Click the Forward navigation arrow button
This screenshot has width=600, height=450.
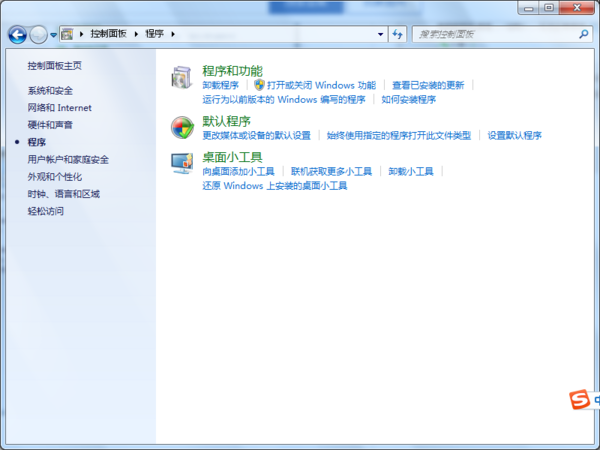point(38,34)
